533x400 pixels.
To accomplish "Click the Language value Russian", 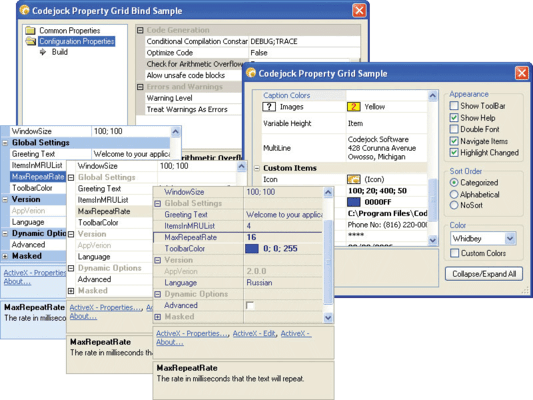I will pyautogui.click(x=259, y=283).
